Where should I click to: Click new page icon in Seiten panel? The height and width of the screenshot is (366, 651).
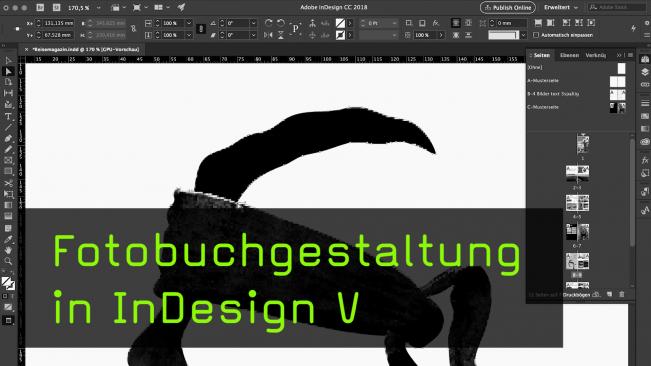609,294
